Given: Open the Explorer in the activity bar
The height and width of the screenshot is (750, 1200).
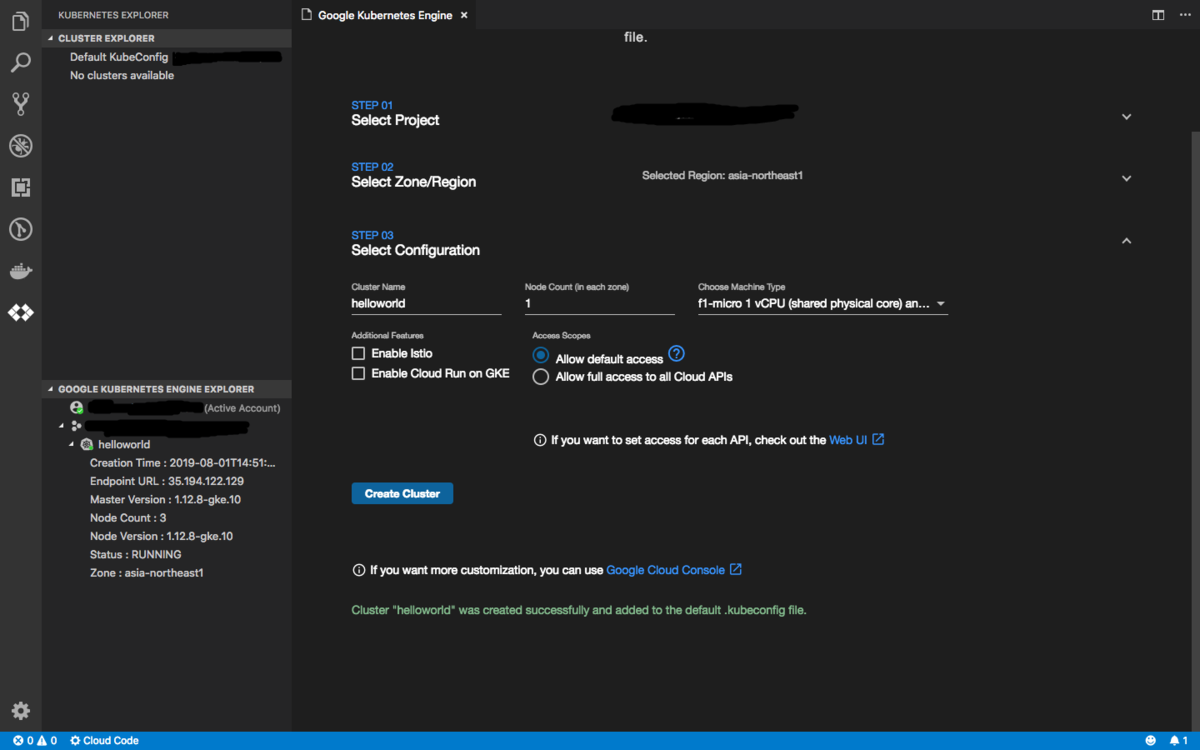Looking at the screenshot, I should coord(20,20).
